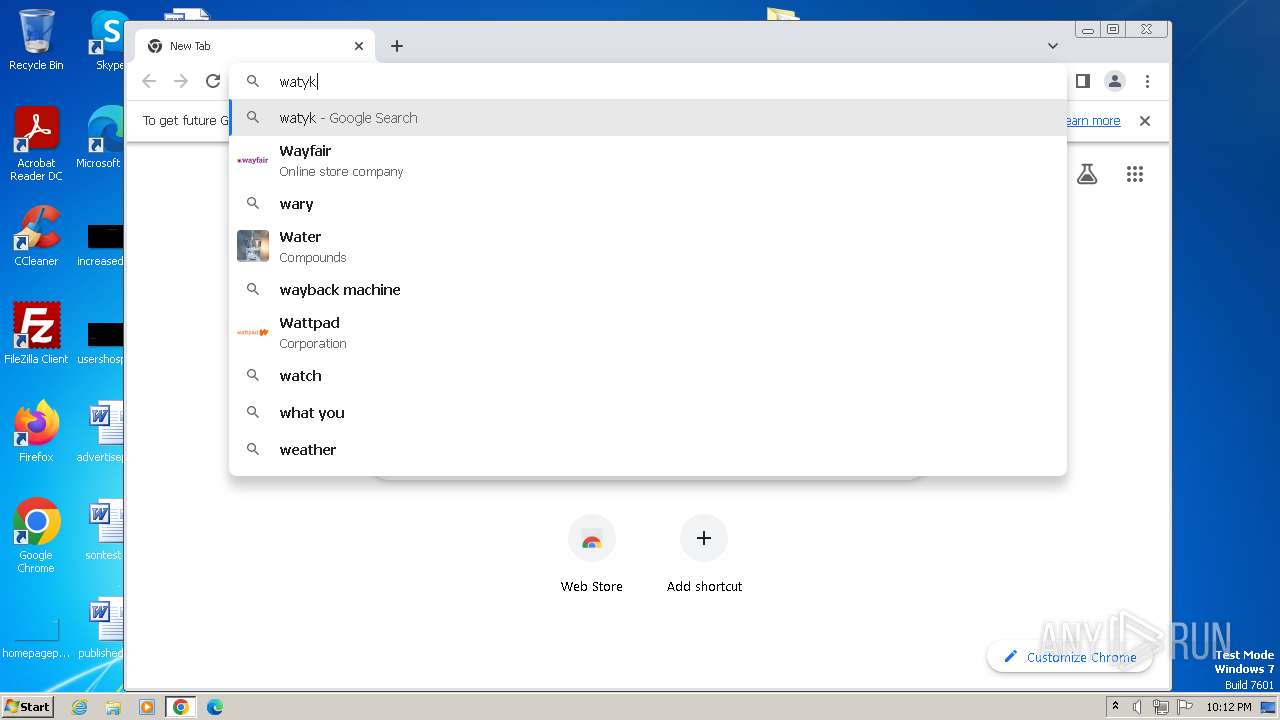Open the volume speaker tray icon
Image resolution: width=1280 pixels, height=720 pixels.
[1137, 707]
